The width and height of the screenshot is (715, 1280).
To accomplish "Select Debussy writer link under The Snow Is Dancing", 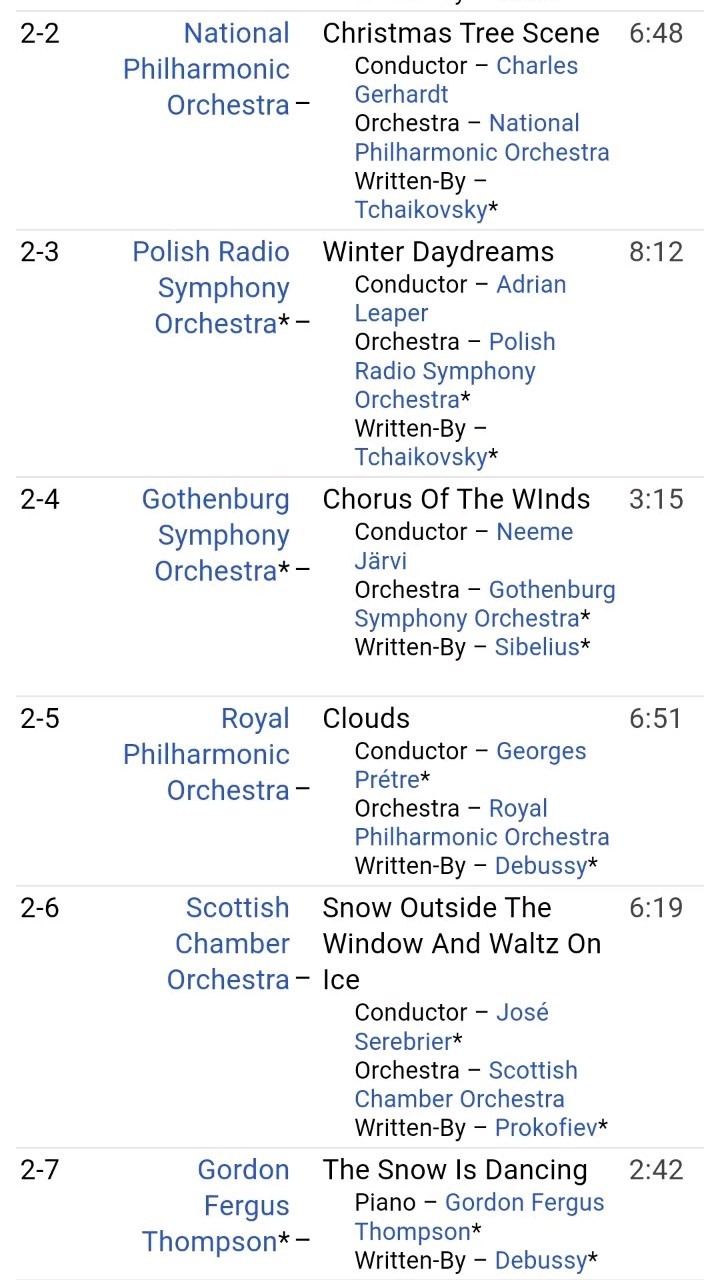I will pos(541,1260).
